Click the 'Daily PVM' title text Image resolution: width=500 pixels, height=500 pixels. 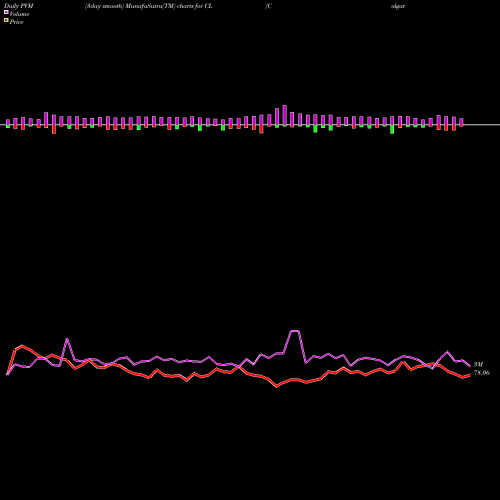(x=19, y=6)
